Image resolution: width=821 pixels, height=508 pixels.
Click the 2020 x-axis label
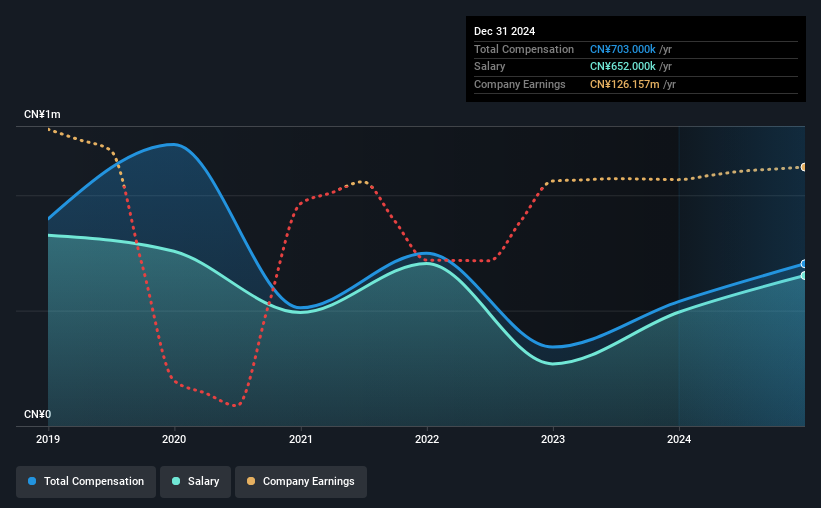[174, 439]
